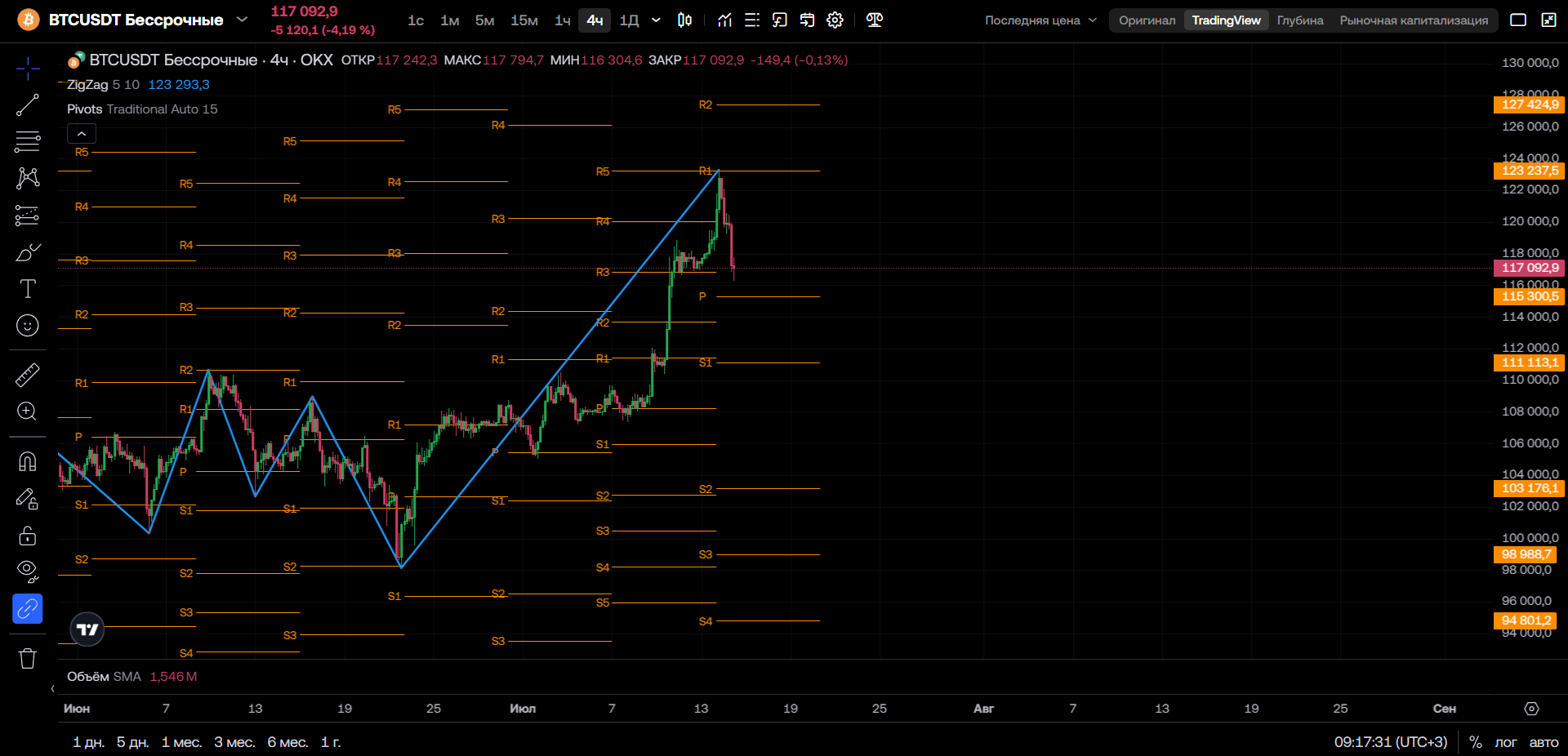Set chart range to 1 г.
The image size is (1568, 756).
coord(331,742)
